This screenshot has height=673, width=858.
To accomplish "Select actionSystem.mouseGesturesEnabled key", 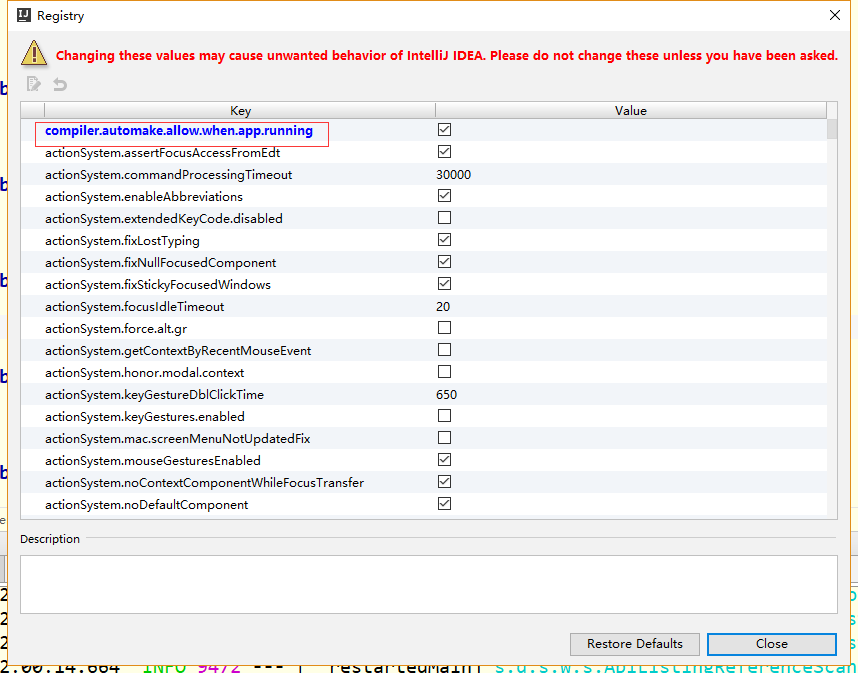I will (153, 461).
